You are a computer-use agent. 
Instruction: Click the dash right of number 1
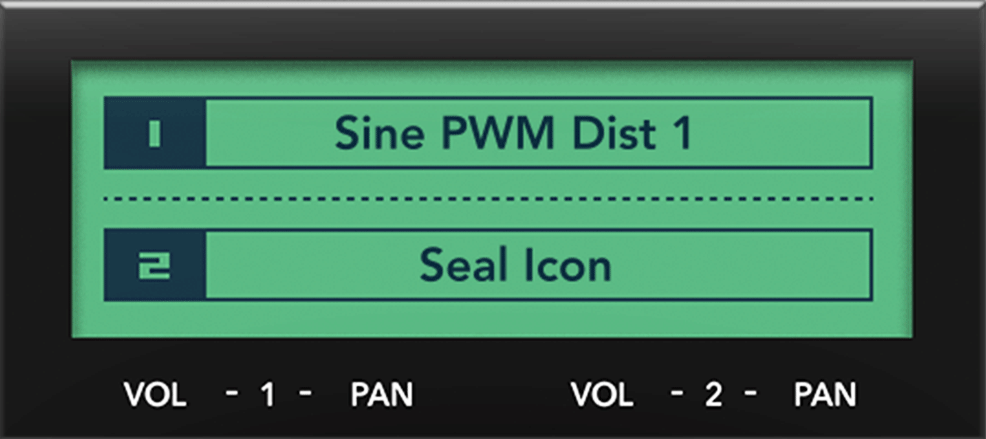pos(305,394)
